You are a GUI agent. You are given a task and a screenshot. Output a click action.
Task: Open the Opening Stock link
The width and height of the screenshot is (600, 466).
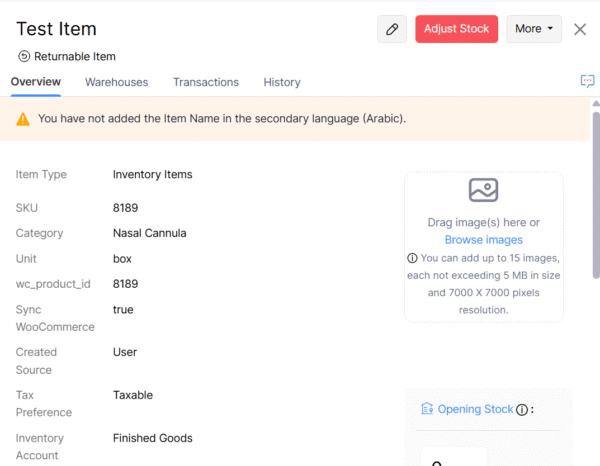(475, 409)
